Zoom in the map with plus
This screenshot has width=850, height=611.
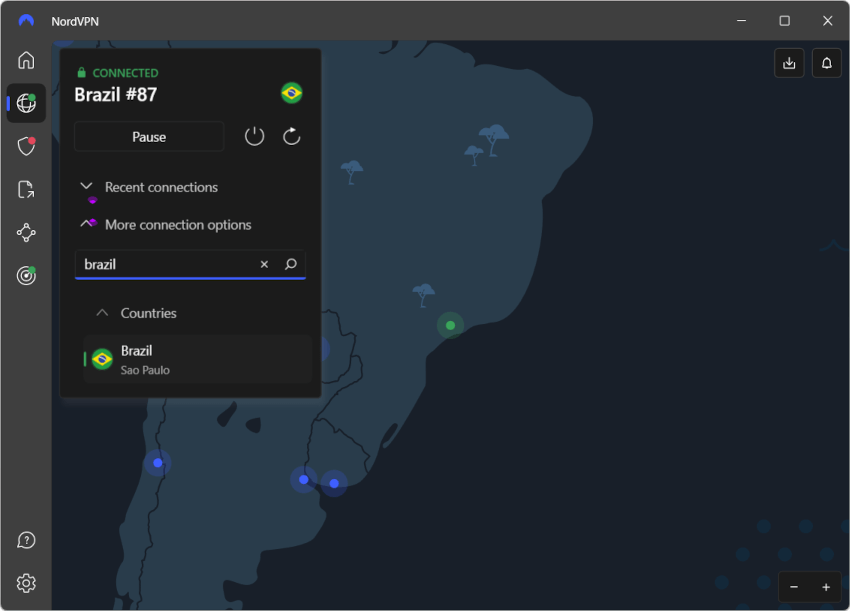pos(826,587)
